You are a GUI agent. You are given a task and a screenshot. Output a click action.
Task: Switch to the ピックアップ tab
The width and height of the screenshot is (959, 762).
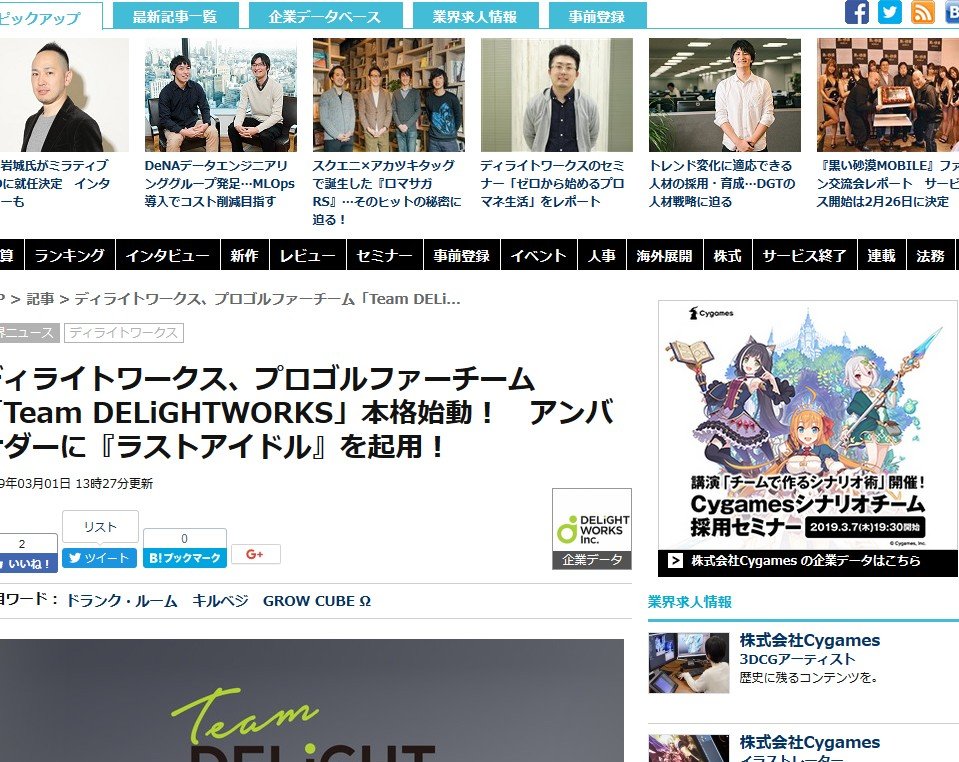point(49,17)
